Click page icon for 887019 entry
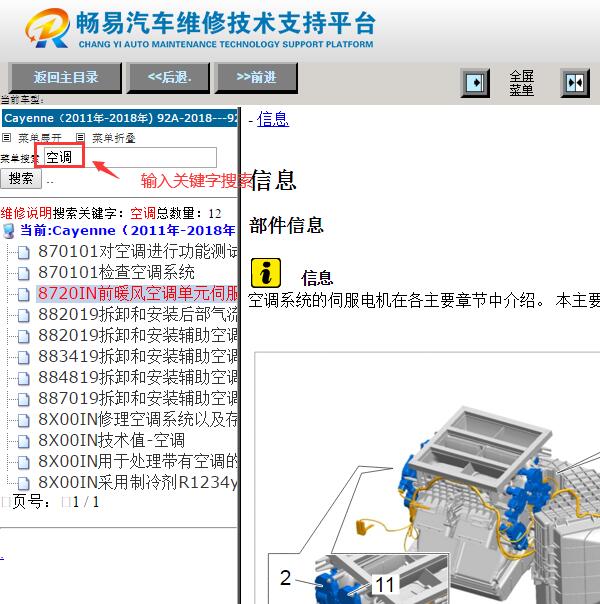The height and width of the screenshot is (604, 600). (x=23, y=399)
